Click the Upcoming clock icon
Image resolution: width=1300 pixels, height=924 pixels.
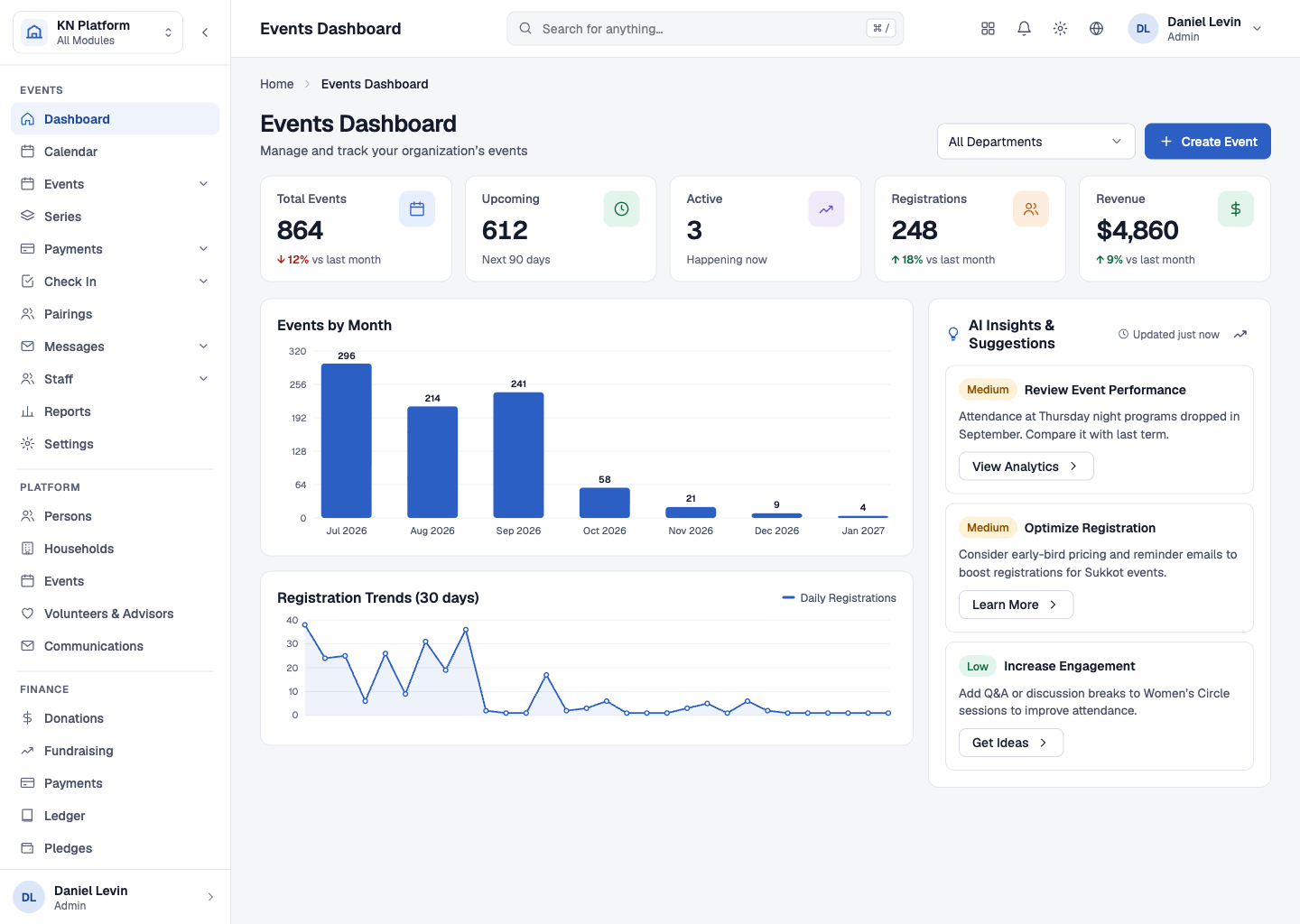click(621, 209)
